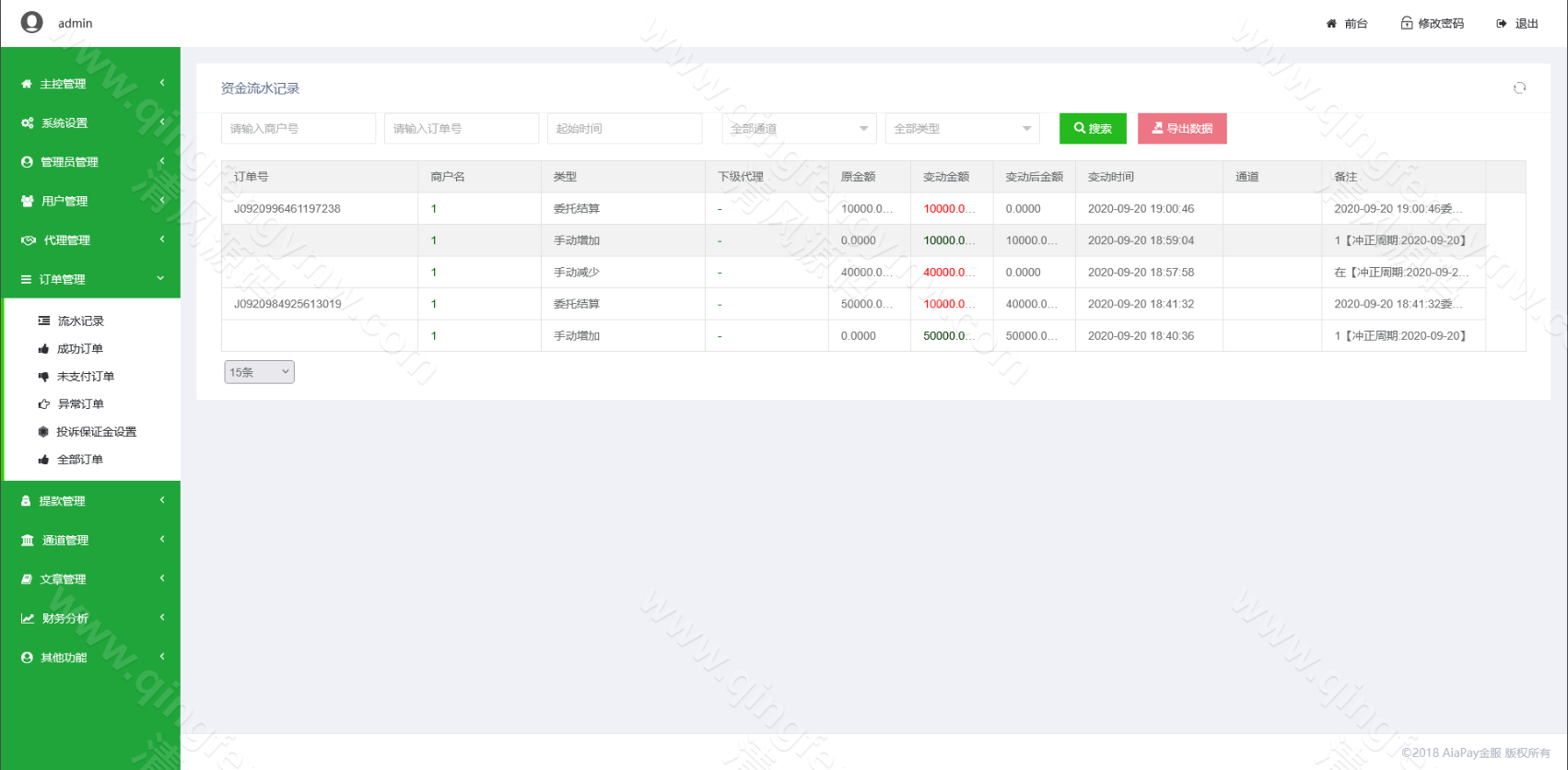This screenshot has height=770, width=1568.
Task: Open 投诉保证金设置 in the sidebar submenu
Action: pyautogui.click(x=96, y=432)
